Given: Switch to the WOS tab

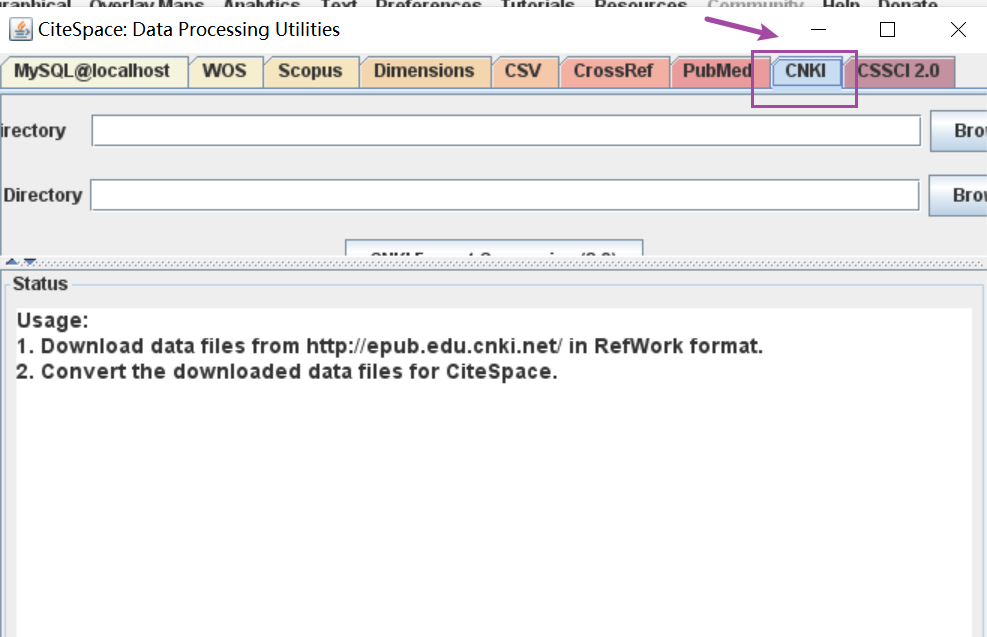Looking at the screenshot, I should [x=225, y=71].
